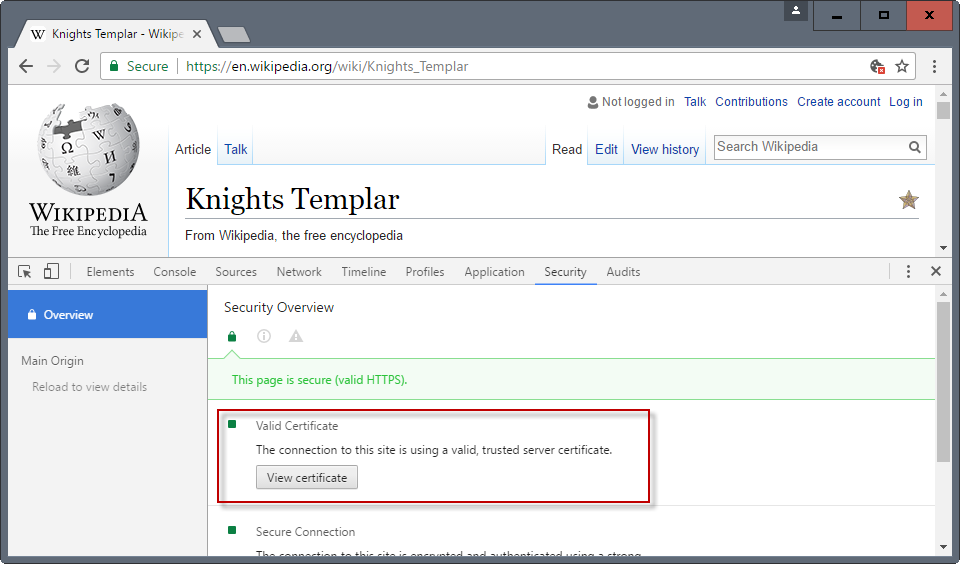Click the URL in the address bar
The image size is (960, 564).
(x=327, y=66)
